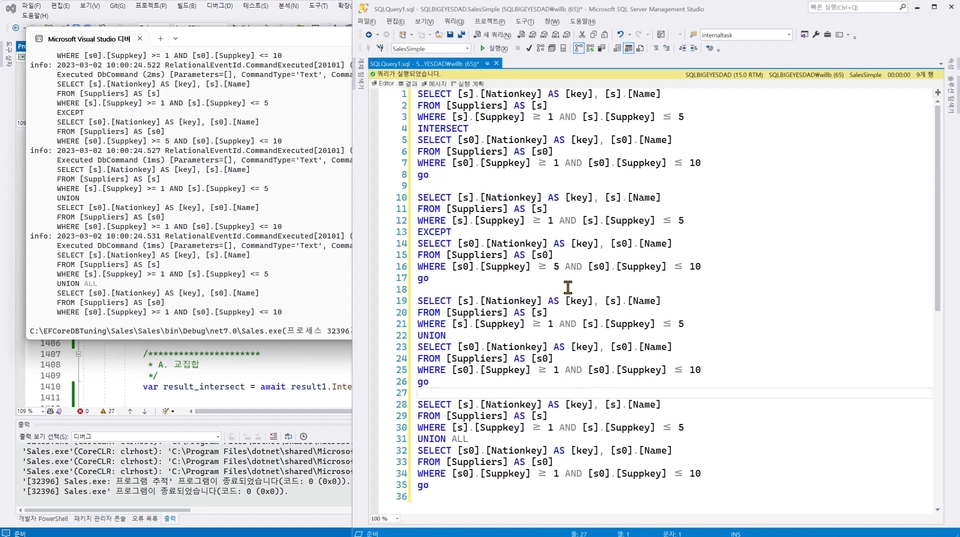
Task: Toggle Results to Text mode
Action: point(617,48)
